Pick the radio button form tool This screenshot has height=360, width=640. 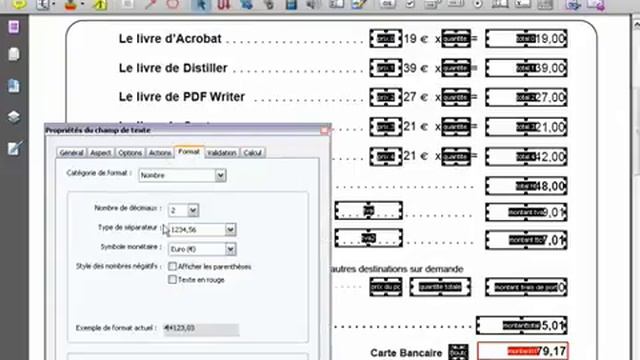[477, 4]
